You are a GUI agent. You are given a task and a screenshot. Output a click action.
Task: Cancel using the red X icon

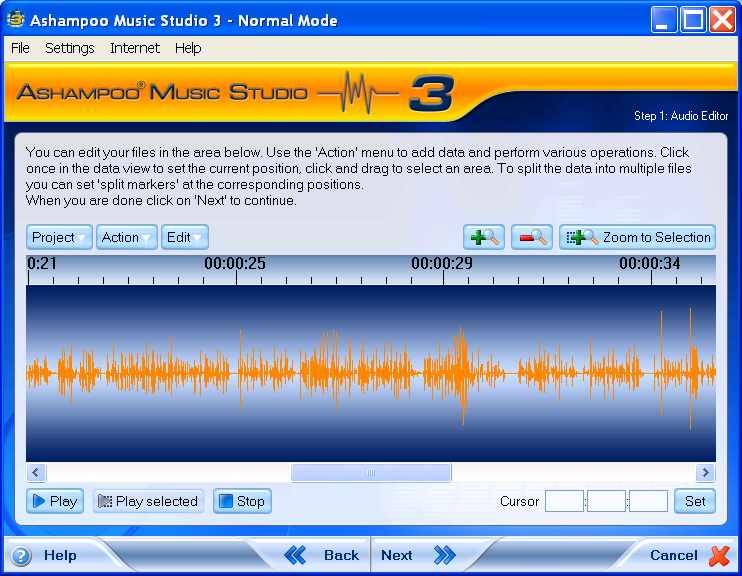tap(719, 555)
